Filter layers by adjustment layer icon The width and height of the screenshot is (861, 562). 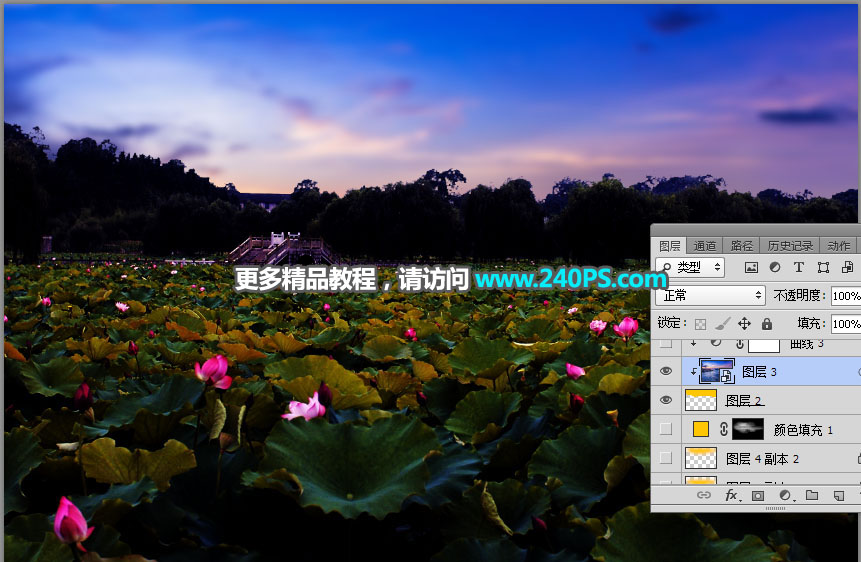pos(775,268)
